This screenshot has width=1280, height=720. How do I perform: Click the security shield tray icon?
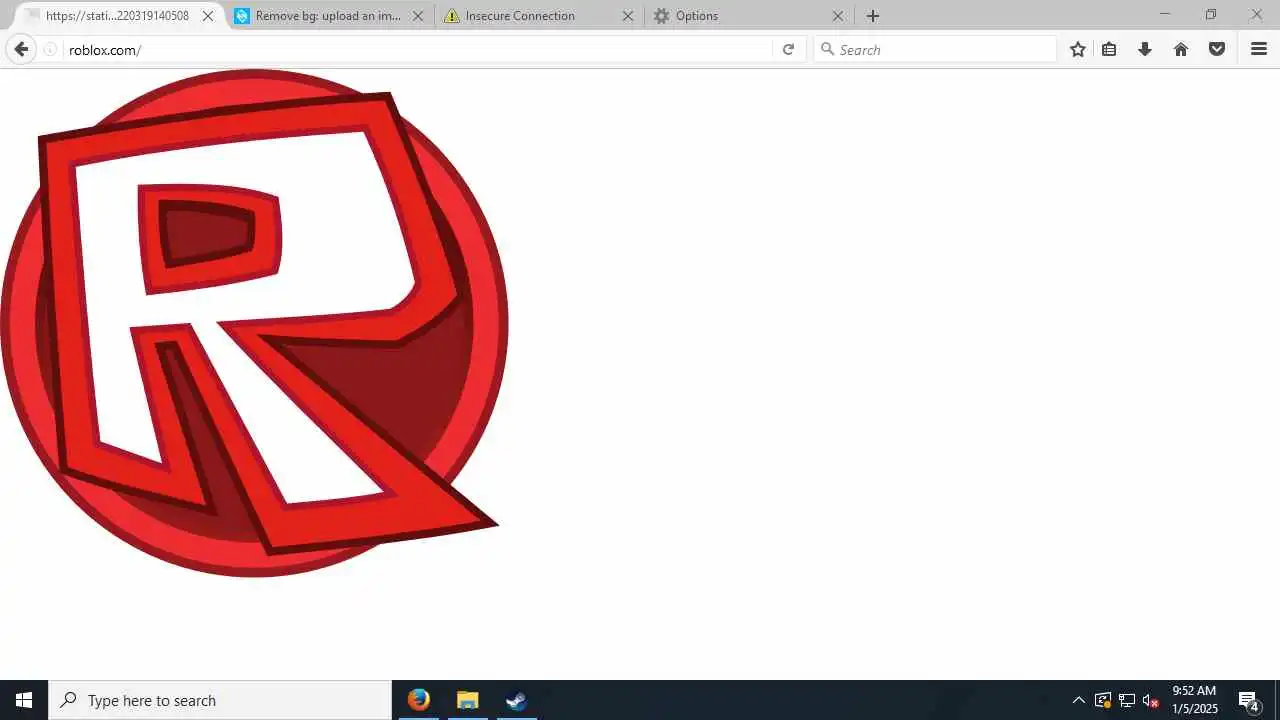tap(1103, 700)
